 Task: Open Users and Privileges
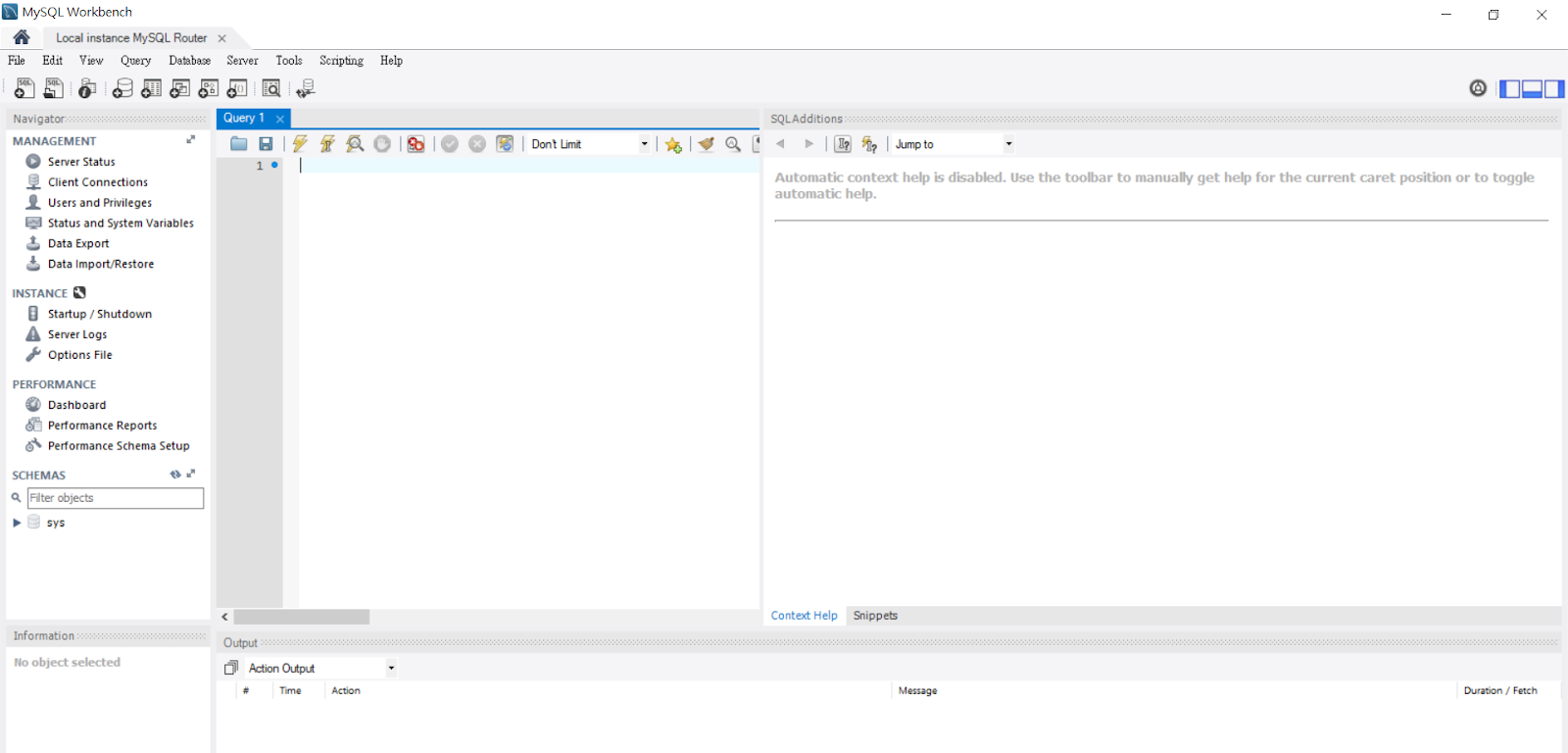pos(100,203)
